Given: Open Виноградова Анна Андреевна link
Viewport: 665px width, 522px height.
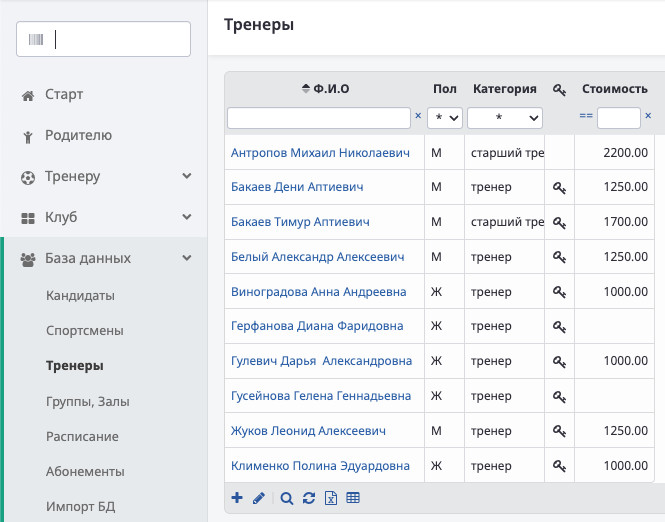Looking at the screenshot, I should pyautogui.click(x=319, y=292).
